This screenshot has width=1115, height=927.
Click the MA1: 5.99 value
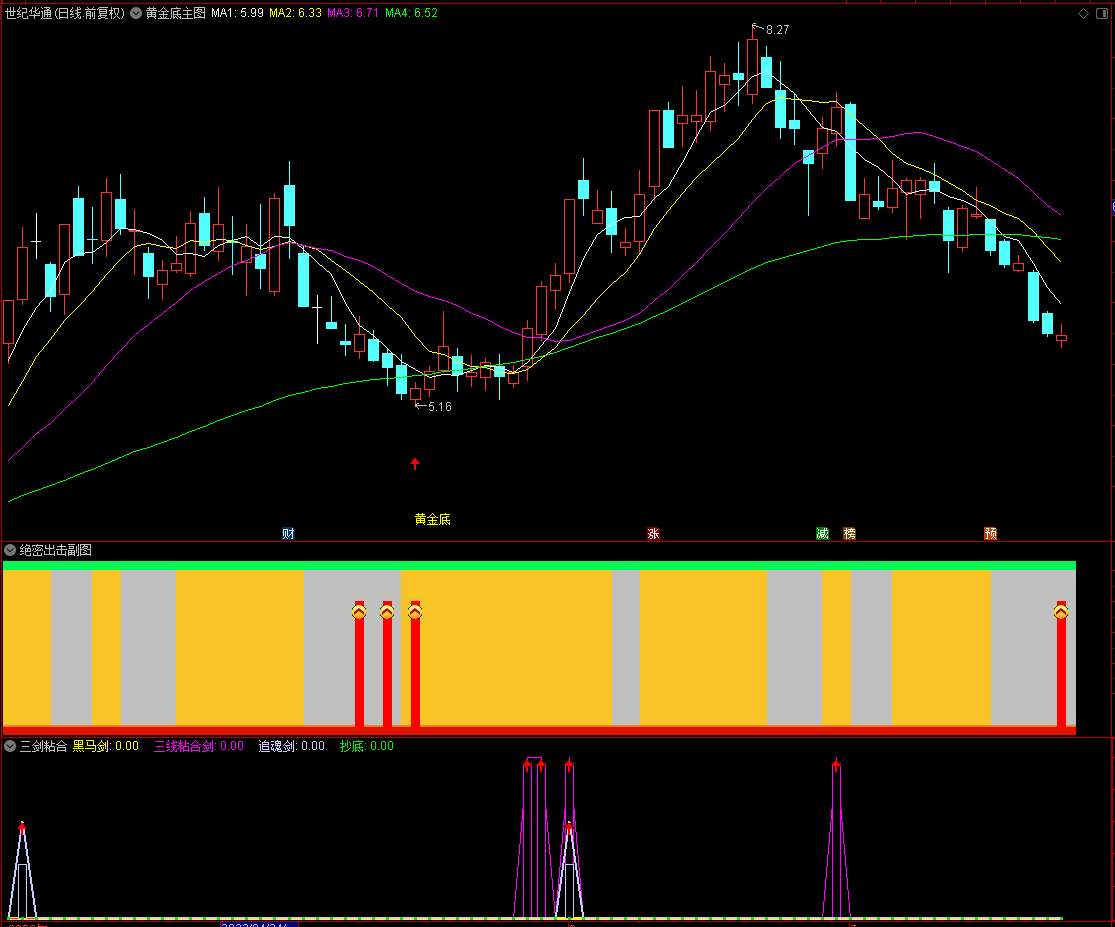pyautogui.click(x=238, y=13)
